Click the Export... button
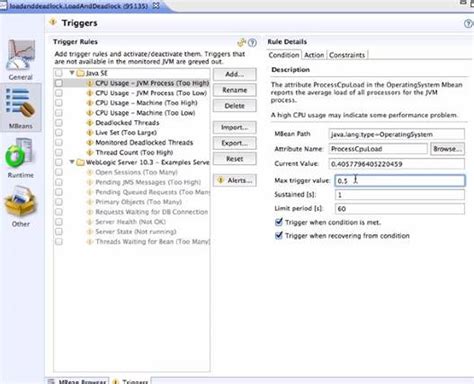The image size is (474, 384). click(235, 143)
